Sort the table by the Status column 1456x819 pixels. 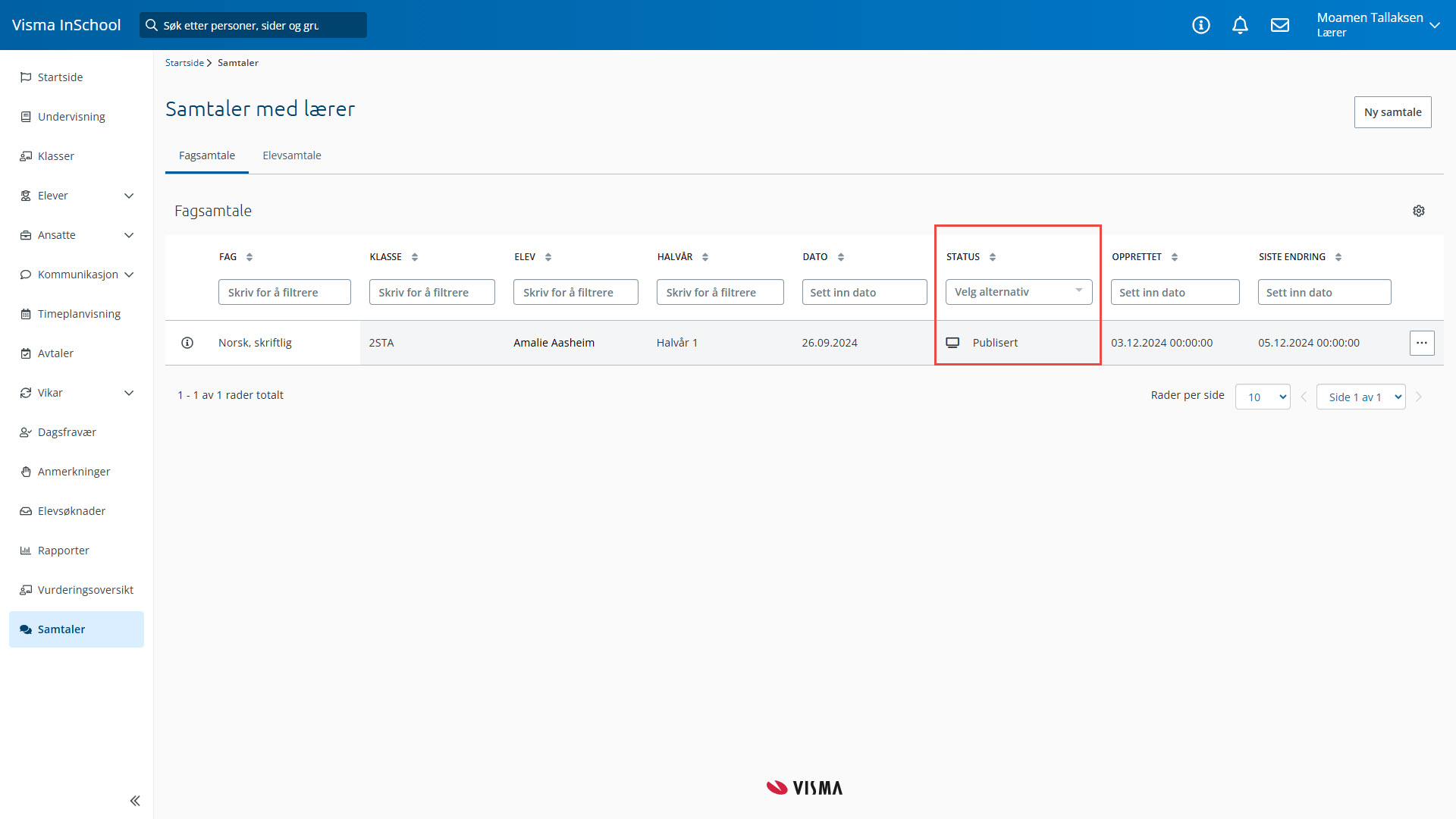(992, 257)
